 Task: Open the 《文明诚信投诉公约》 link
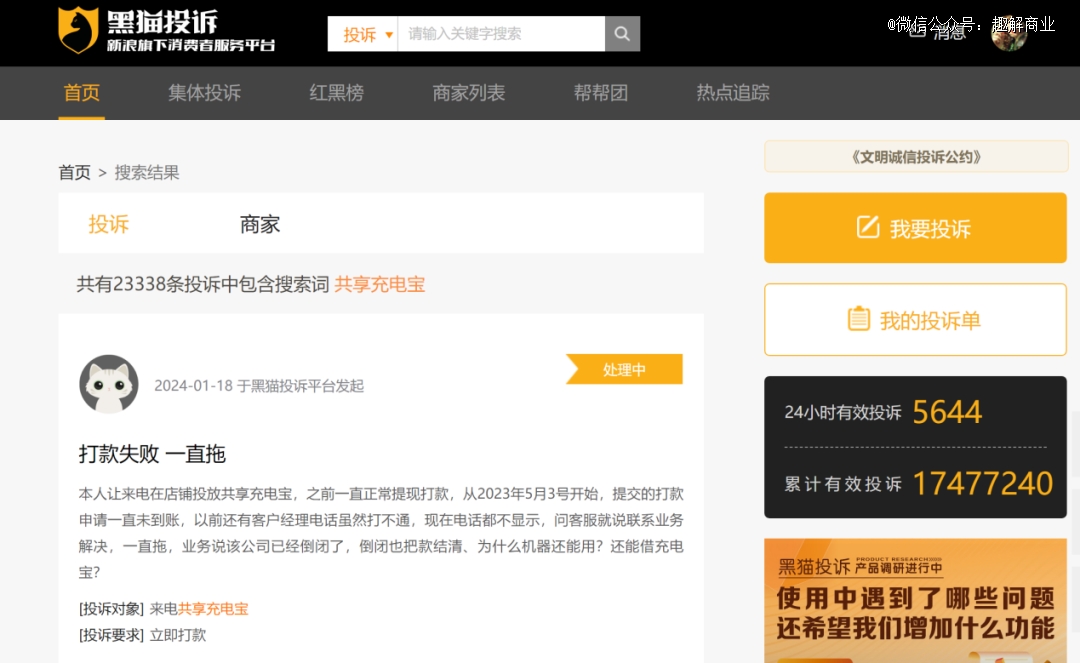pos(916,157)
